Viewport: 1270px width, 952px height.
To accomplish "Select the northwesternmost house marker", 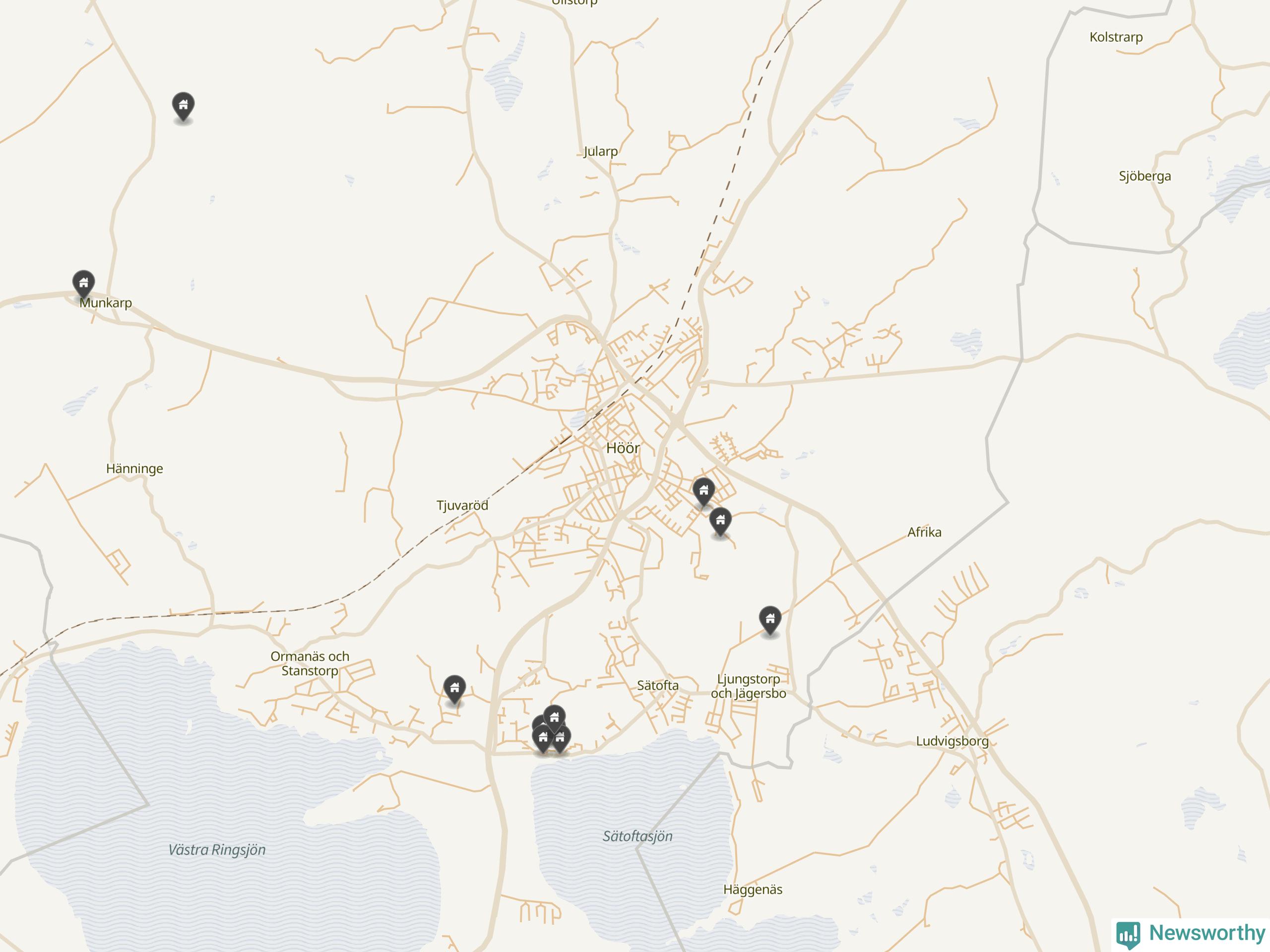I will pos(183,106).
